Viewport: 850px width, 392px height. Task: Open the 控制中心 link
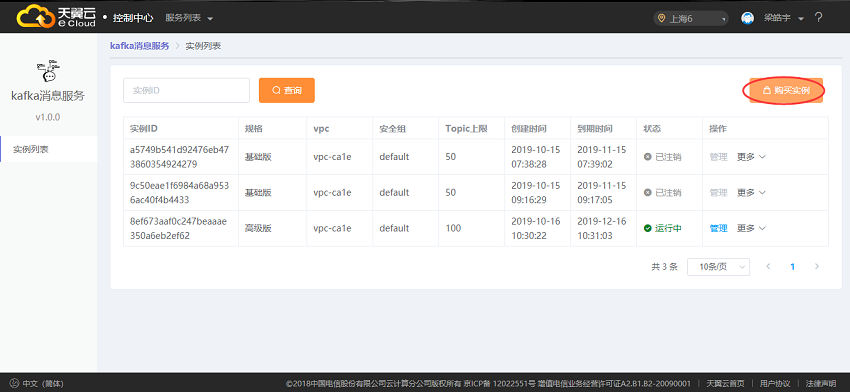click(x=133, y=18)
